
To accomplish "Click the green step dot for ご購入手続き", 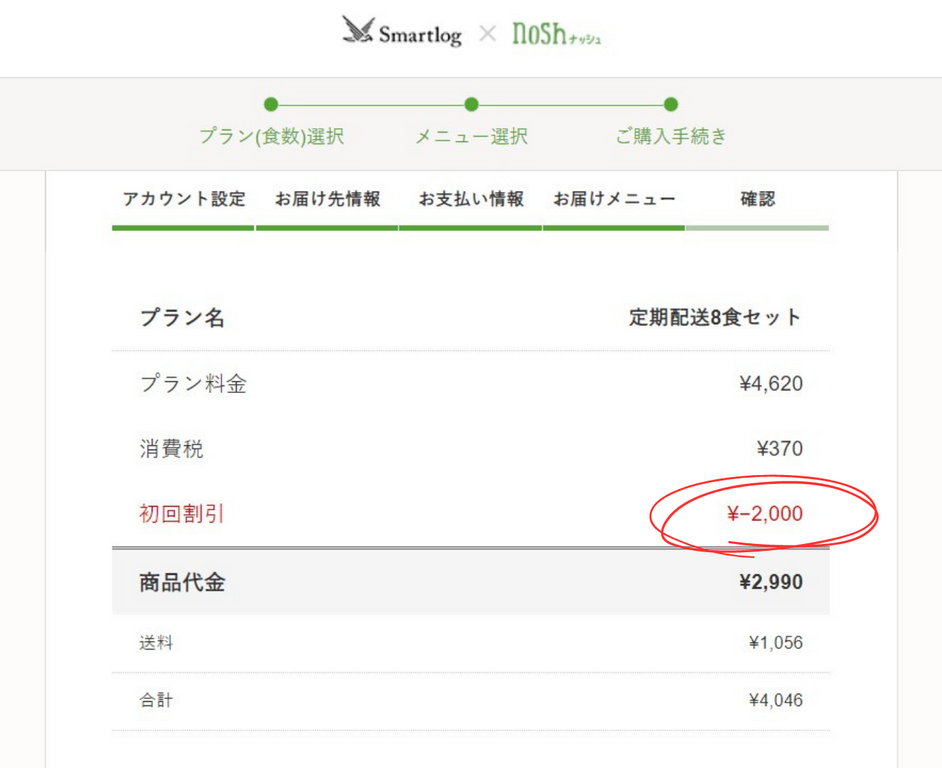I will [x=671, y=104].
